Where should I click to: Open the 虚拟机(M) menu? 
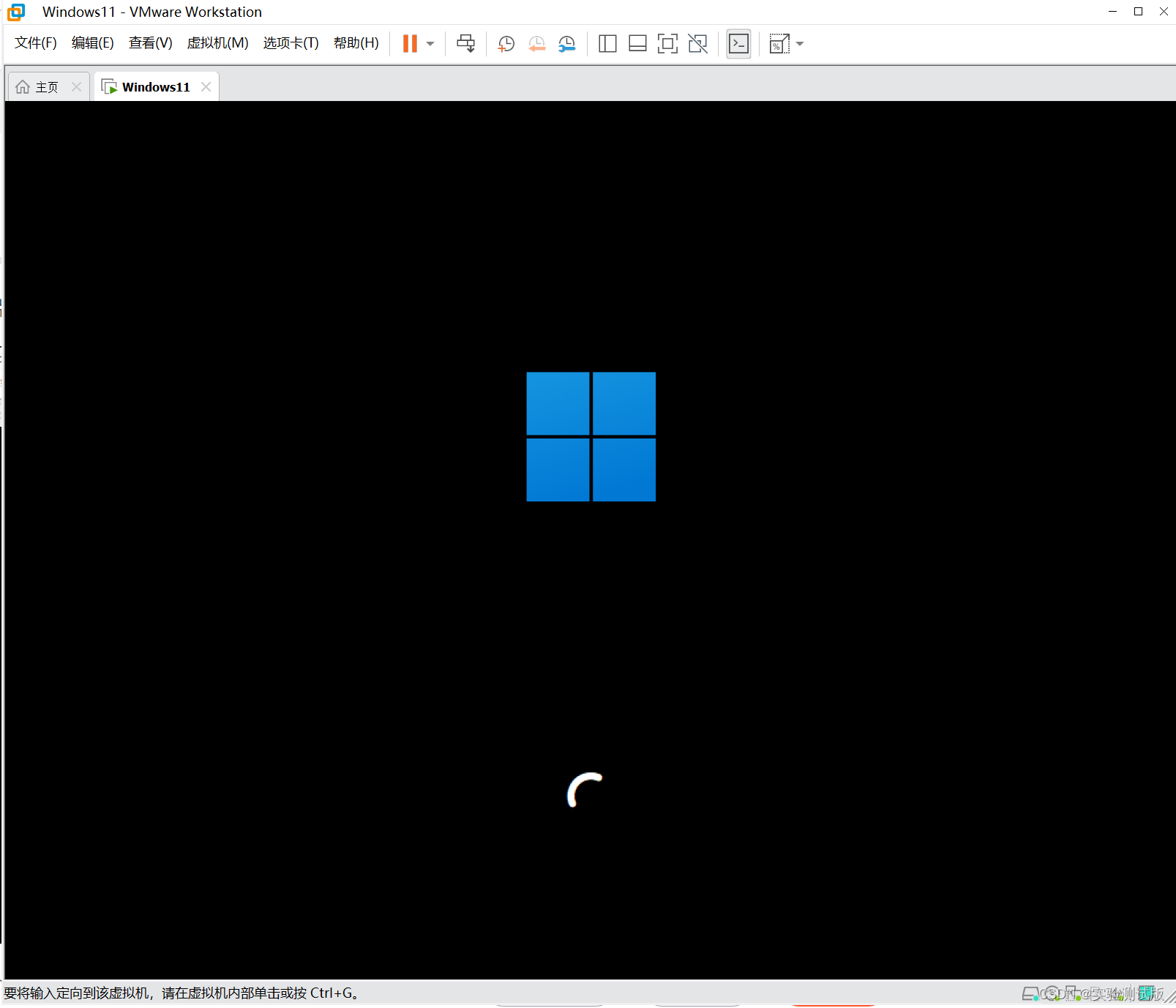tap(217, 42)
